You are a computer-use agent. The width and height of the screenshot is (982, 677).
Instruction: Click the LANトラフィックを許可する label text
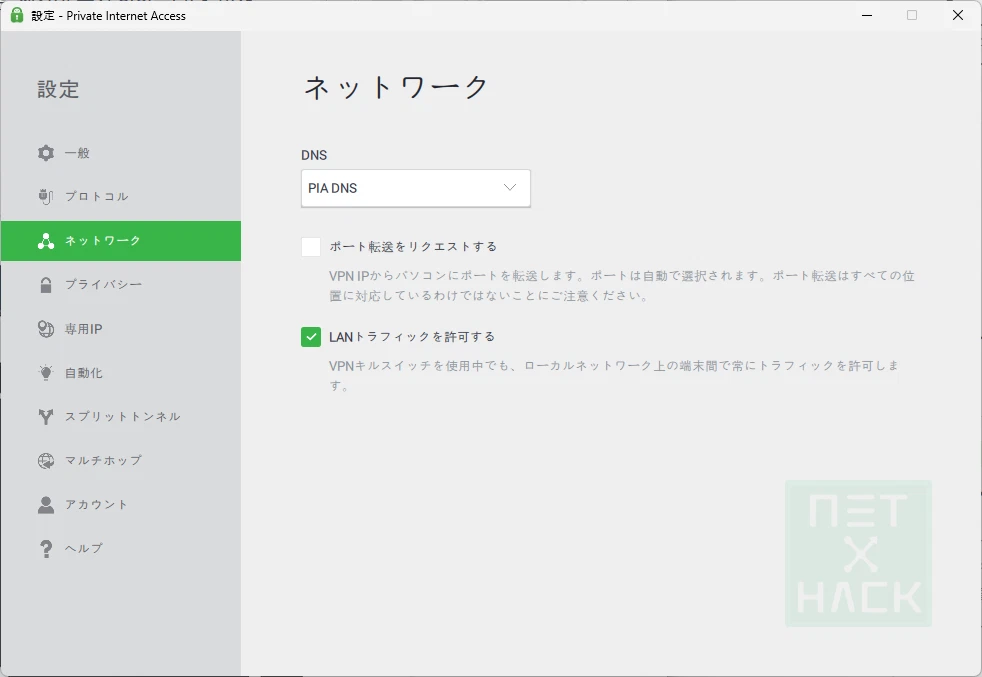412,337
